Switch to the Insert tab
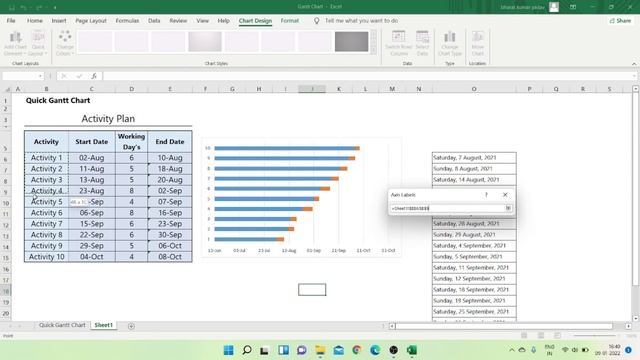Image resolution: width=640 pixels, height=360 pixels. (59, 20)
